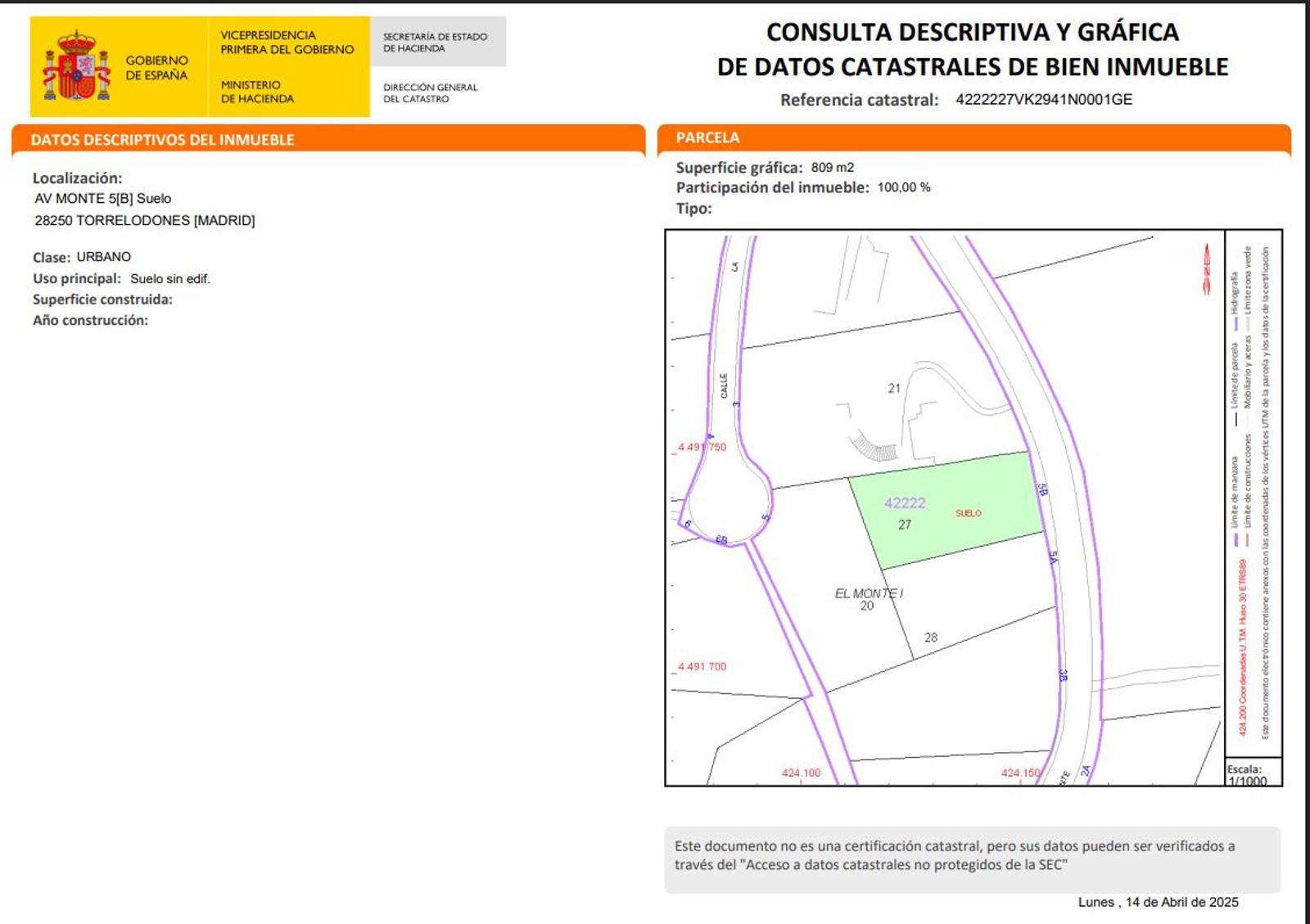Click the 'Año construcción:' label
This screenshot has height=924, width=1310.
pyautogui.click(x=90, y=320)
